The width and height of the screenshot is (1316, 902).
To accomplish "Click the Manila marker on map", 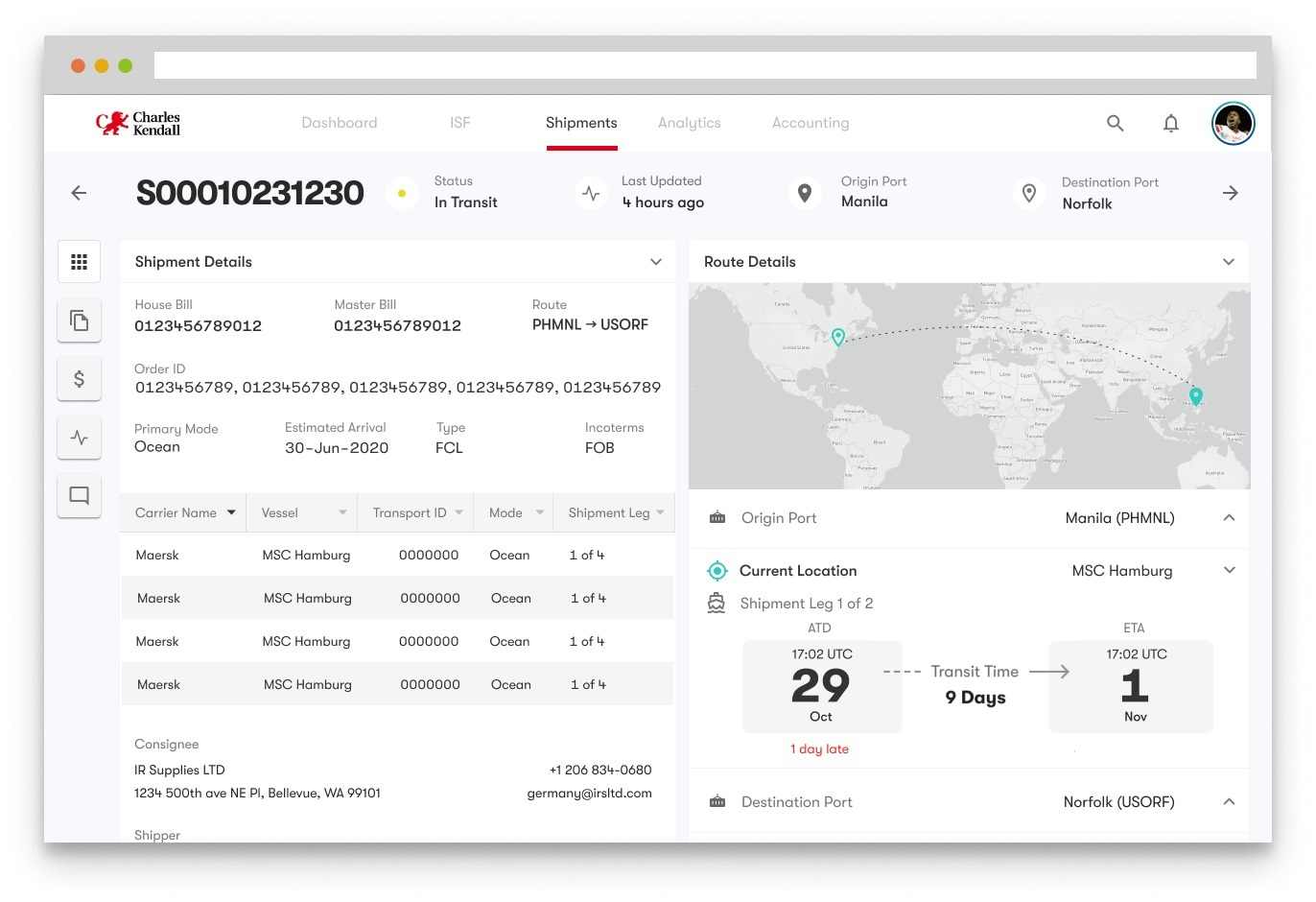I will point(1195,395).
